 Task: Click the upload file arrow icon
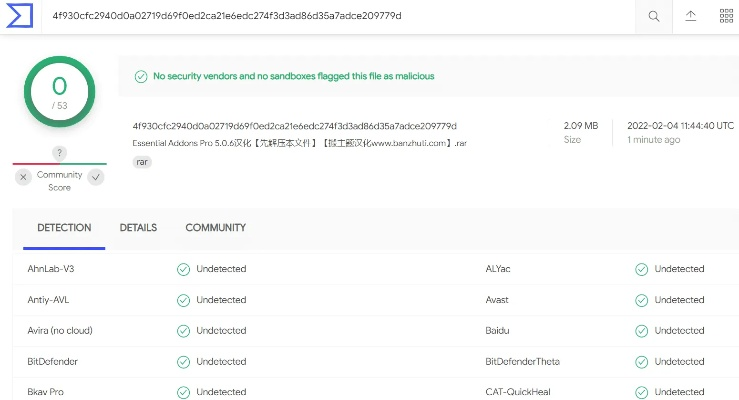(x=690, y=16)
